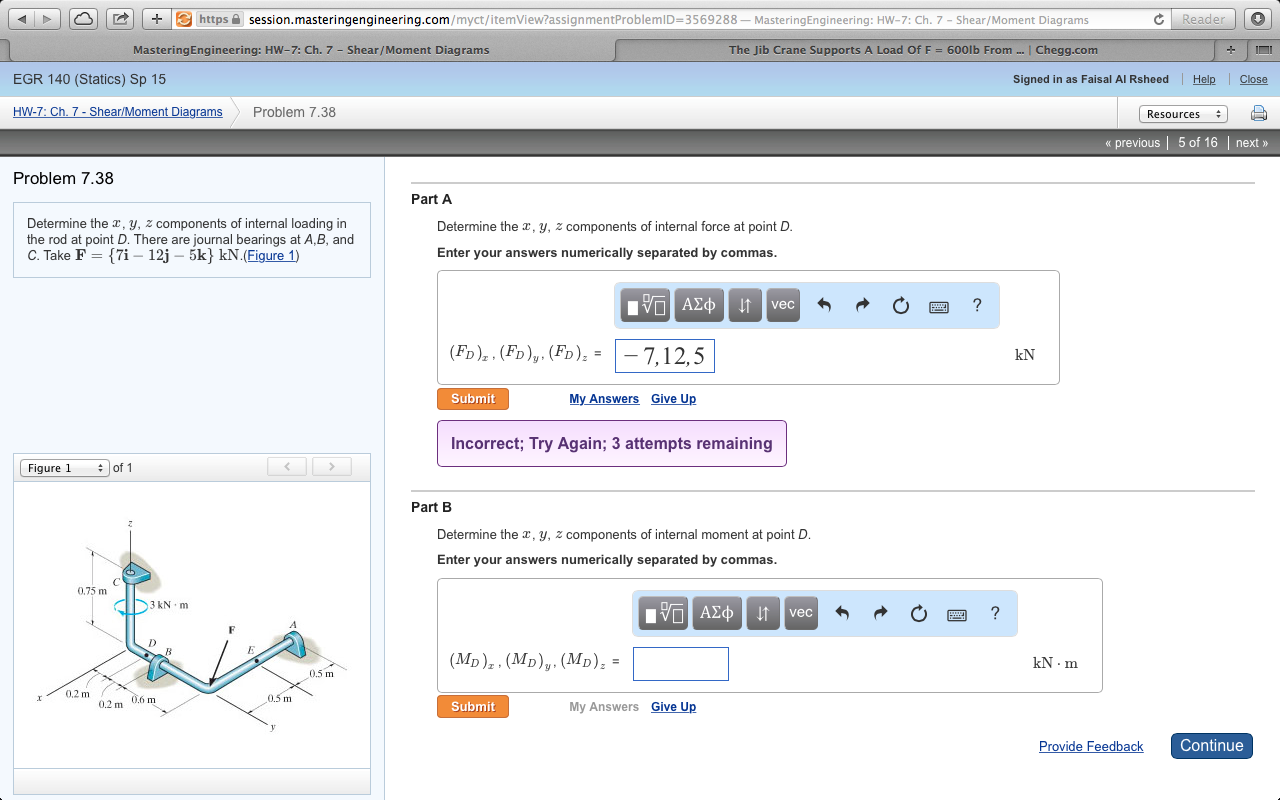Give Up on Part A
This screenshot has width=1280, height=800.
[x=673, y=398]
